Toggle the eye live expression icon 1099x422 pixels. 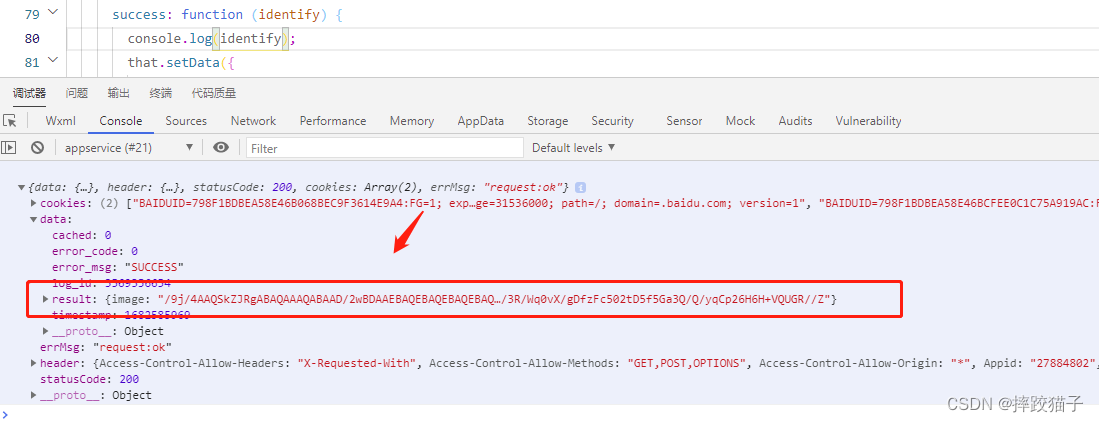coord(221,147)
